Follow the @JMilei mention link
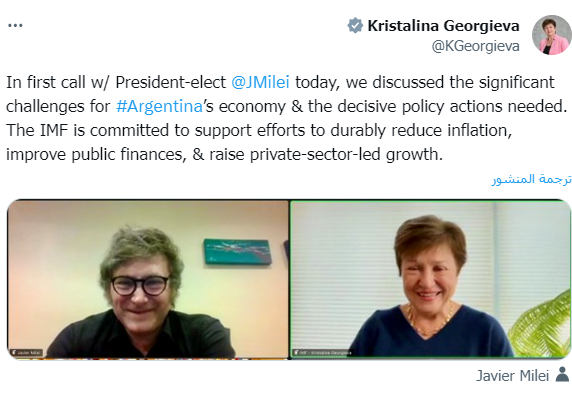This screenshot has height=393, width=572. click(260, 82)
